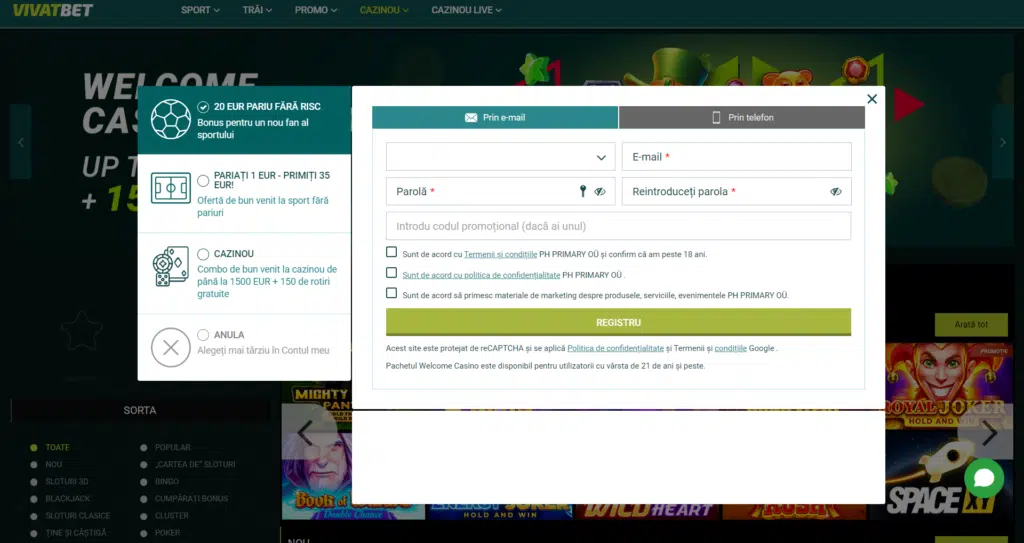1024x543 pixels.
Task: Open the country dropdown in the registration form
Action: pyautogui.click(x=500, y=157)
